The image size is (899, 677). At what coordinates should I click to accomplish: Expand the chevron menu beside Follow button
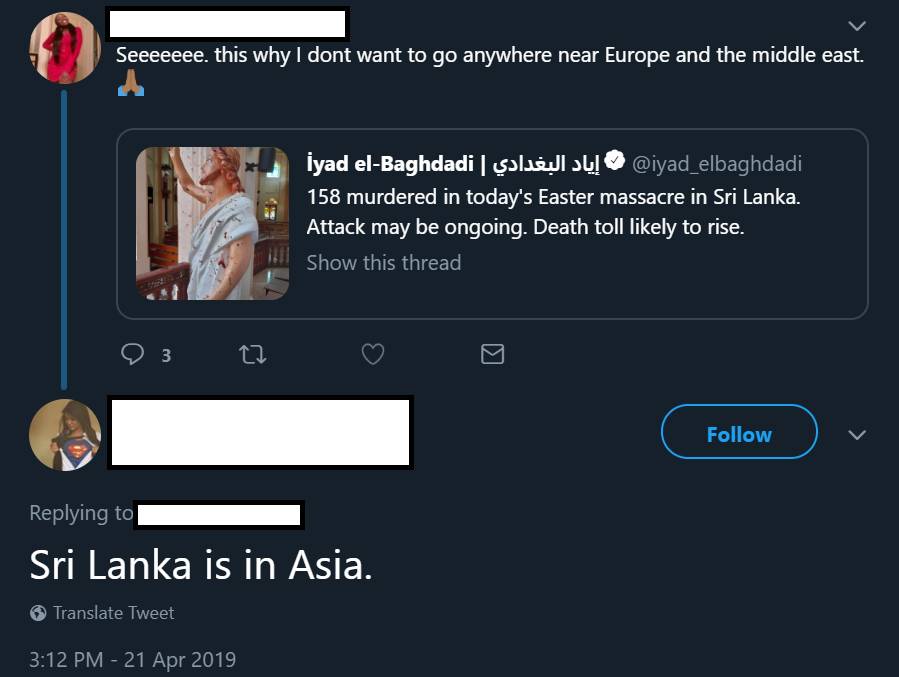857,435
